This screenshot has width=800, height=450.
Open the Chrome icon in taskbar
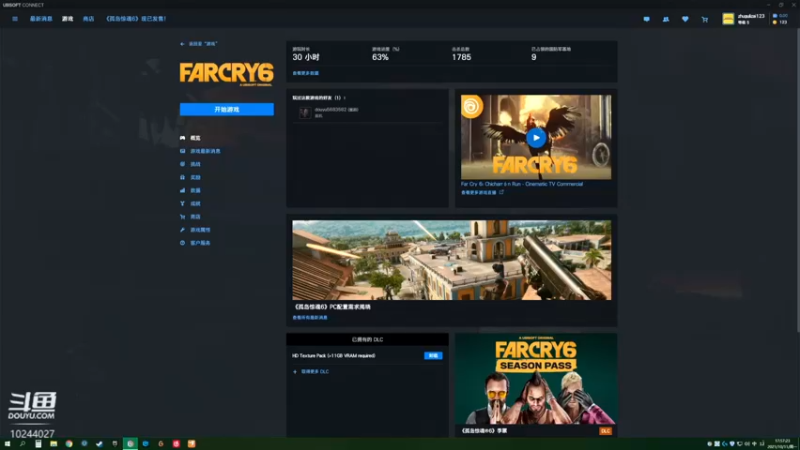tap(69, 444)
